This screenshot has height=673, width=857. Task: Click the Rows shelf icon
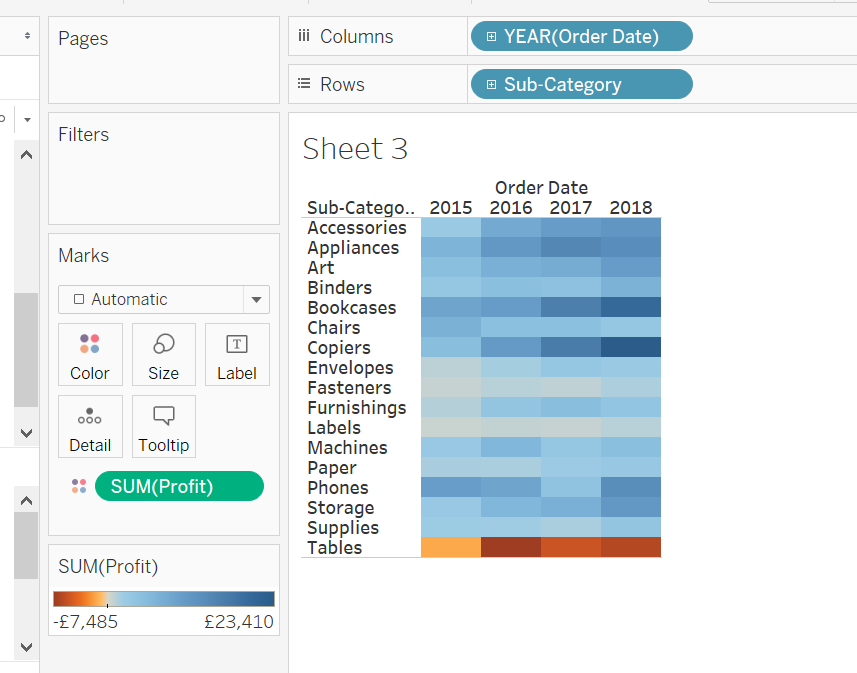[x=304, y=84]
